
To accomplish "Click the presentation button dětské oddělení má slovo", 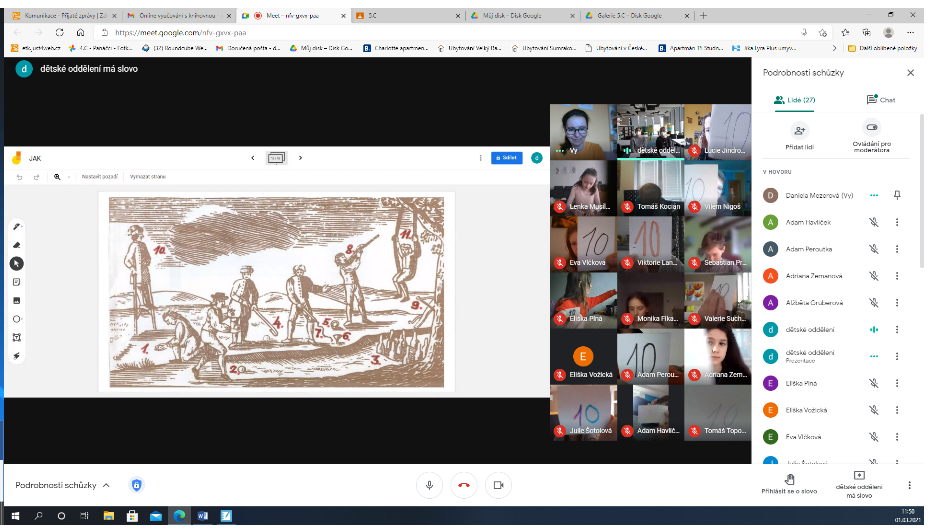I will click(859, 485).
